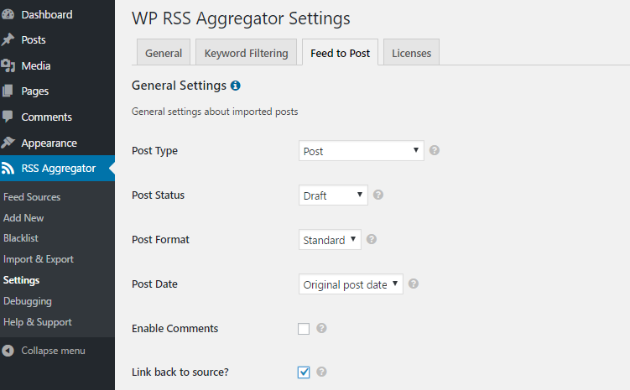Image resolution: width=630 pixels, height=390 pixels.
Task: Click the help icon next to Post Type
Action: 434,150
